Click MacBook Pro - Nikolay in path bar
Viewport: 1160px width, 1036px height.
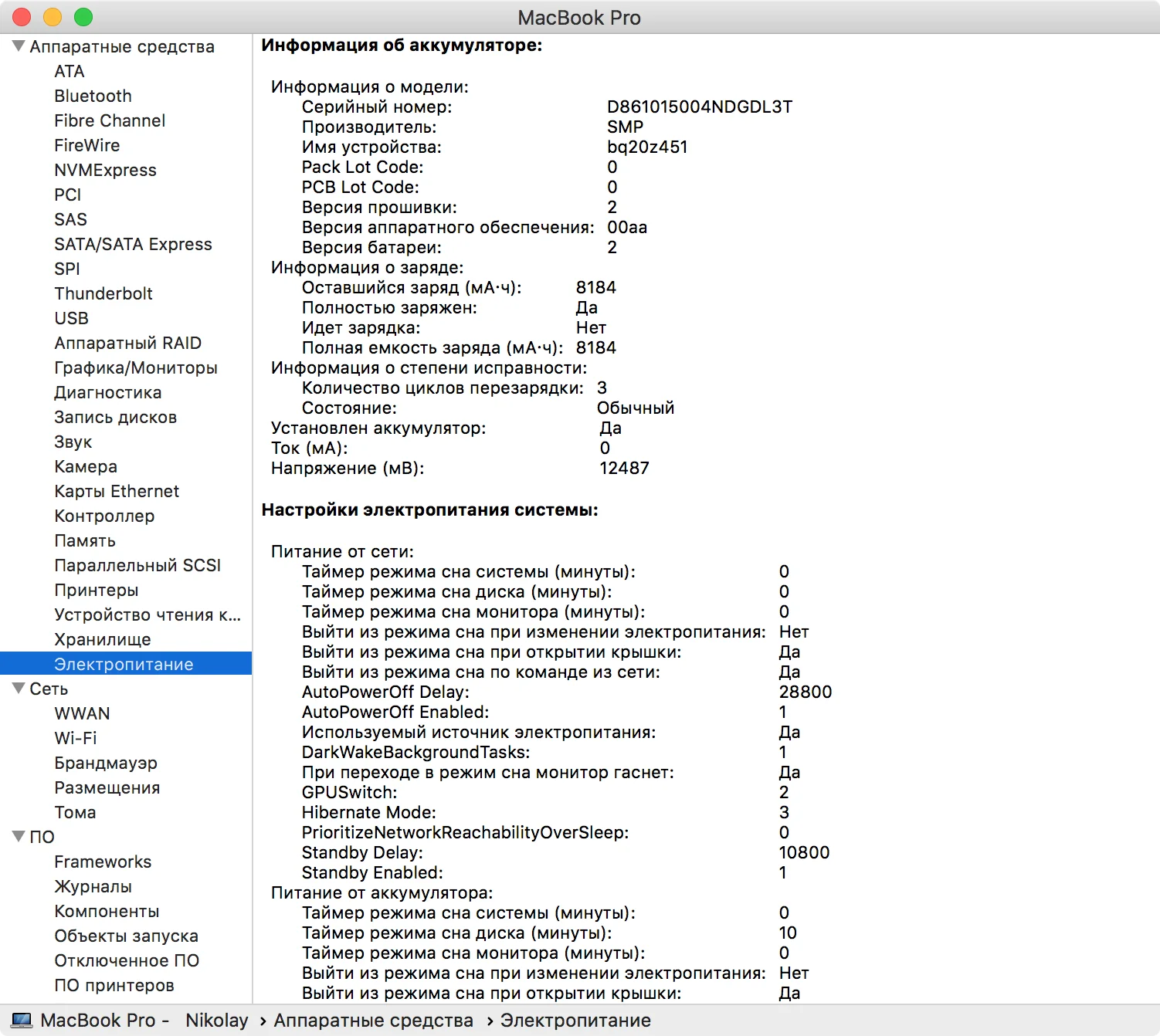[144, 1021]
